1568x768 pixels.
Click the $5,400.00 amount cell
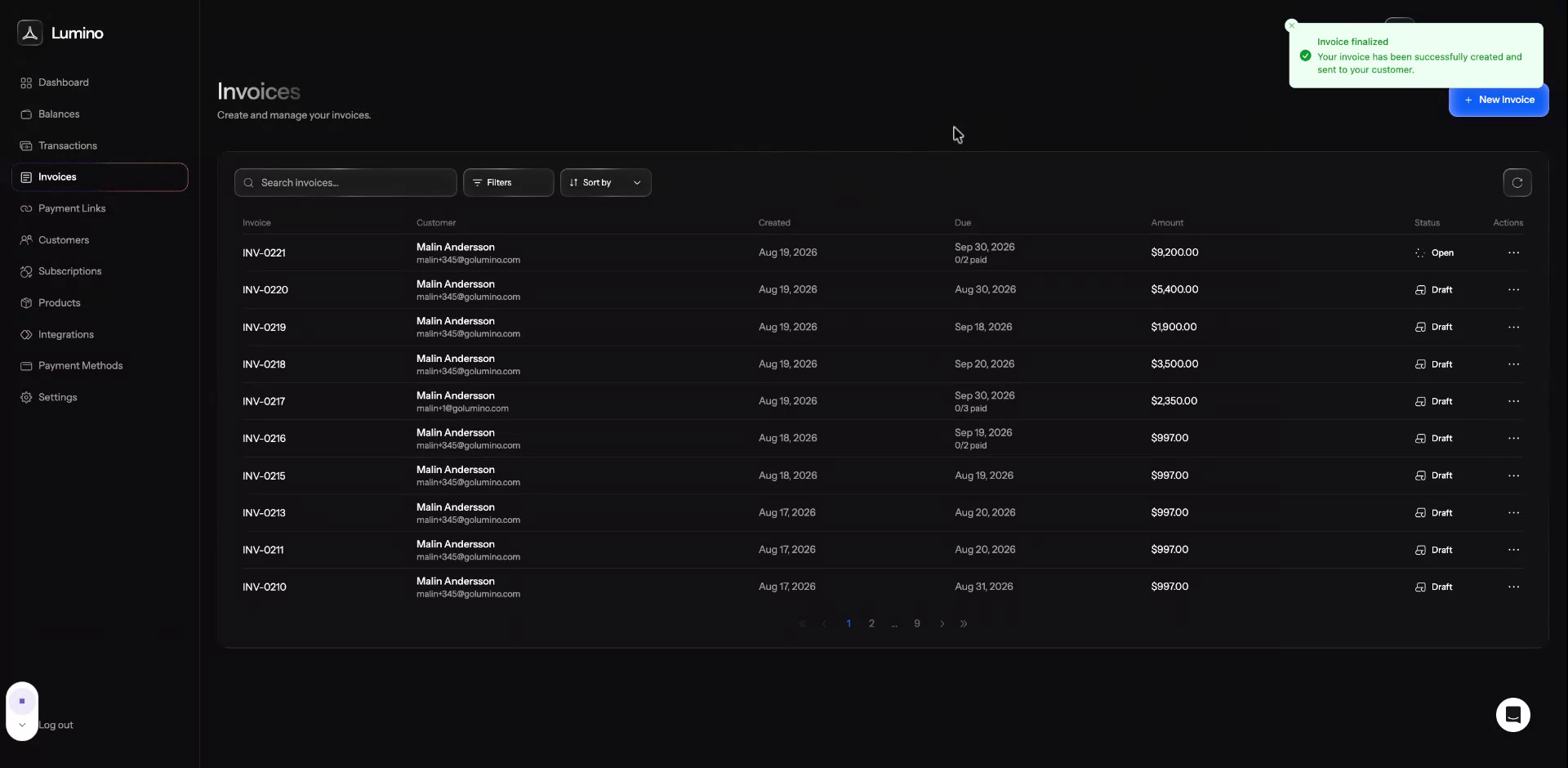1174,290
